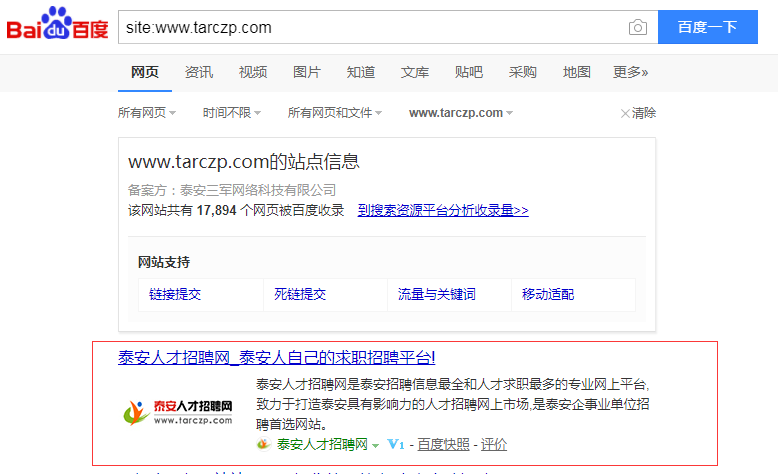Click the 备案方:泰安三军网络科技有限公司 text
778x474 pixels.
[232, 190]
